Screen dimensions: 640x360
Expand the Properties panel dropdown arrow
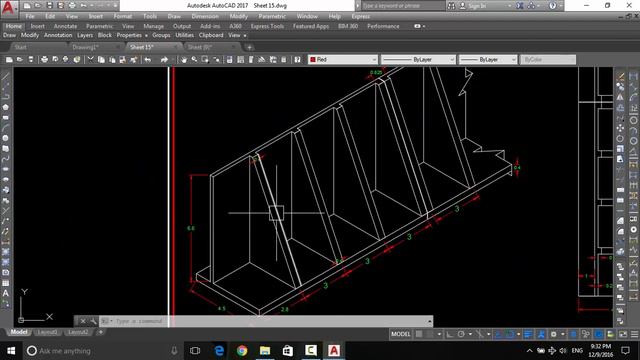[x=146, y=36]
